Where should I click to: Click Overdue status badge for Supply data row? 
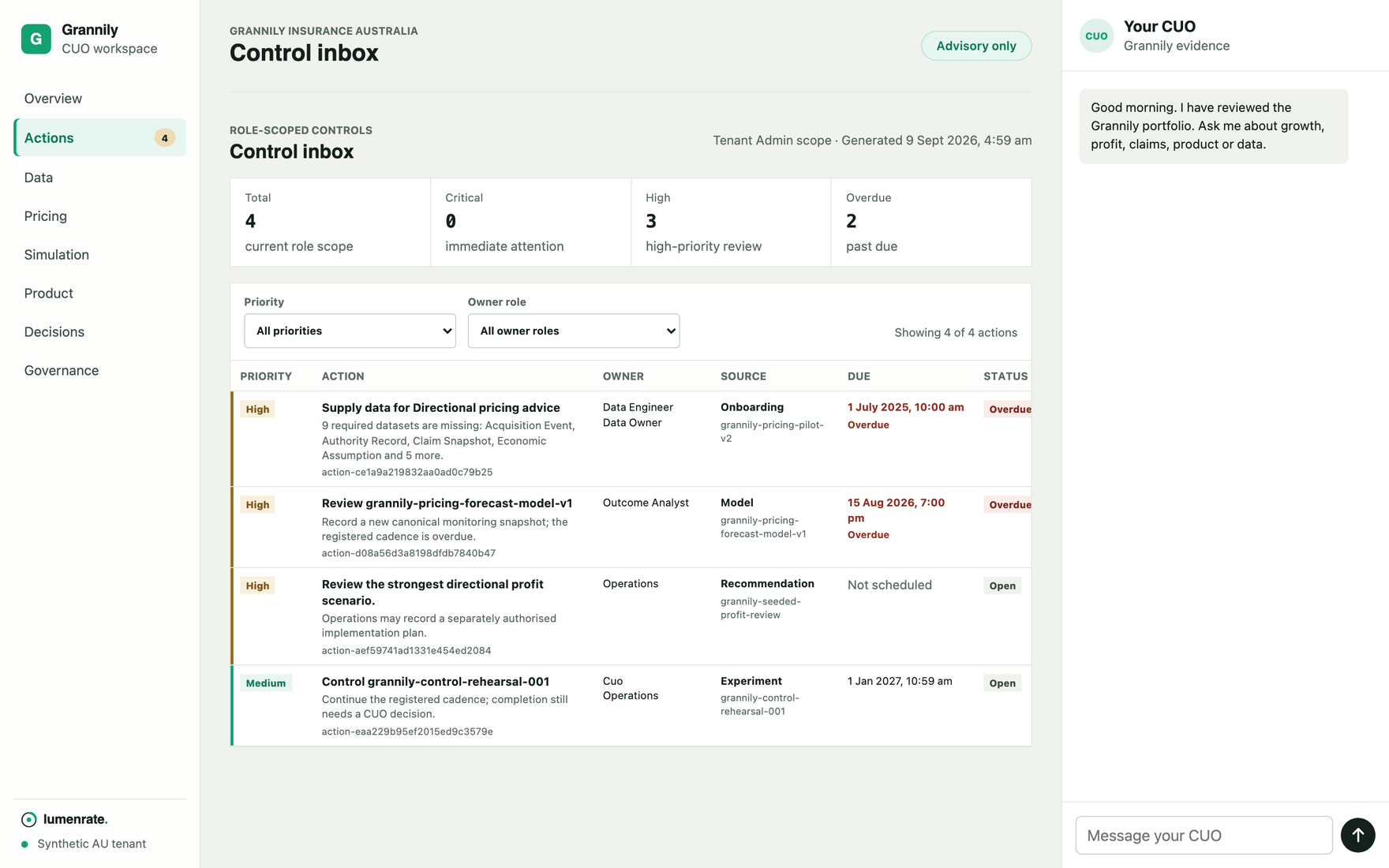click(1008, 410)
